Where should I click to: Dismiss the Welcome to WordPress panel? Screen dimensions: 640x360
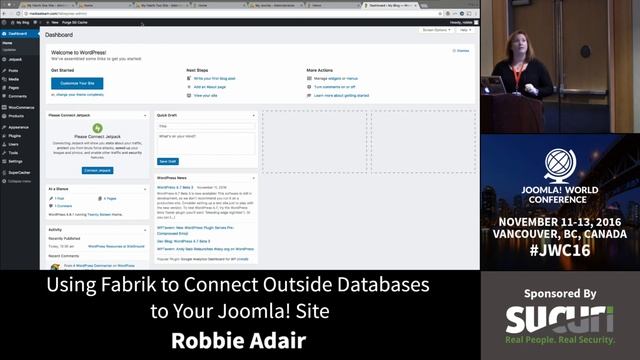click(x=461, y=51)
